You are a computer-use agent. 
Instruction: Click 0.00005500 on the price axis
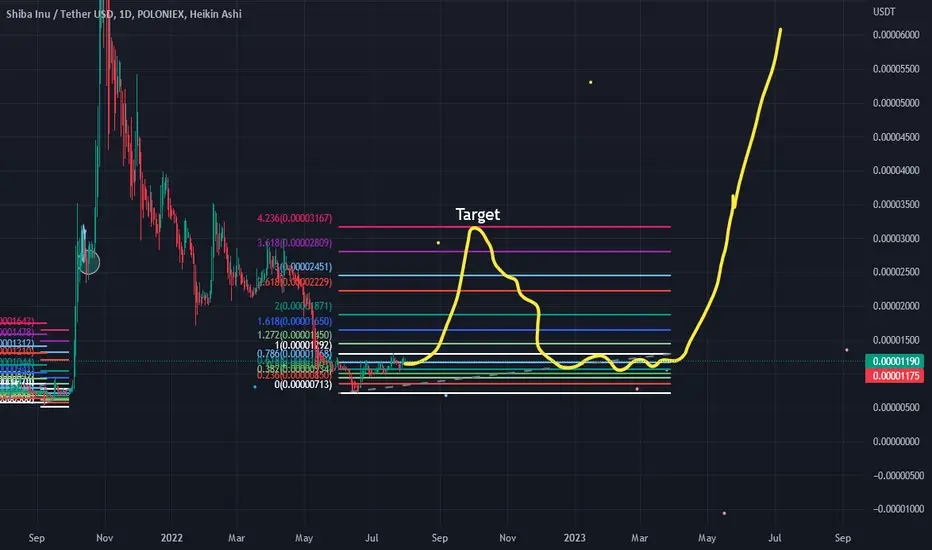(x=896, y=69)
